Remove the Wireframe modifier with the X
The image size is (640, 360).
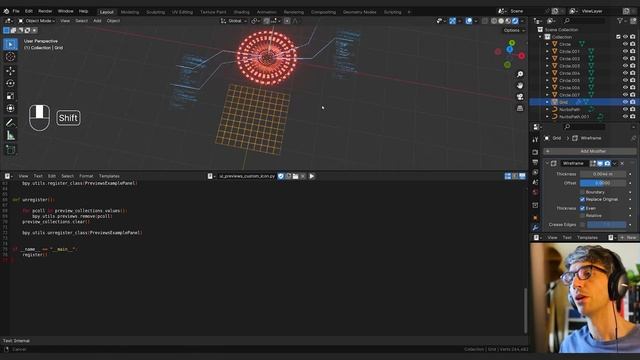[622, 163]
